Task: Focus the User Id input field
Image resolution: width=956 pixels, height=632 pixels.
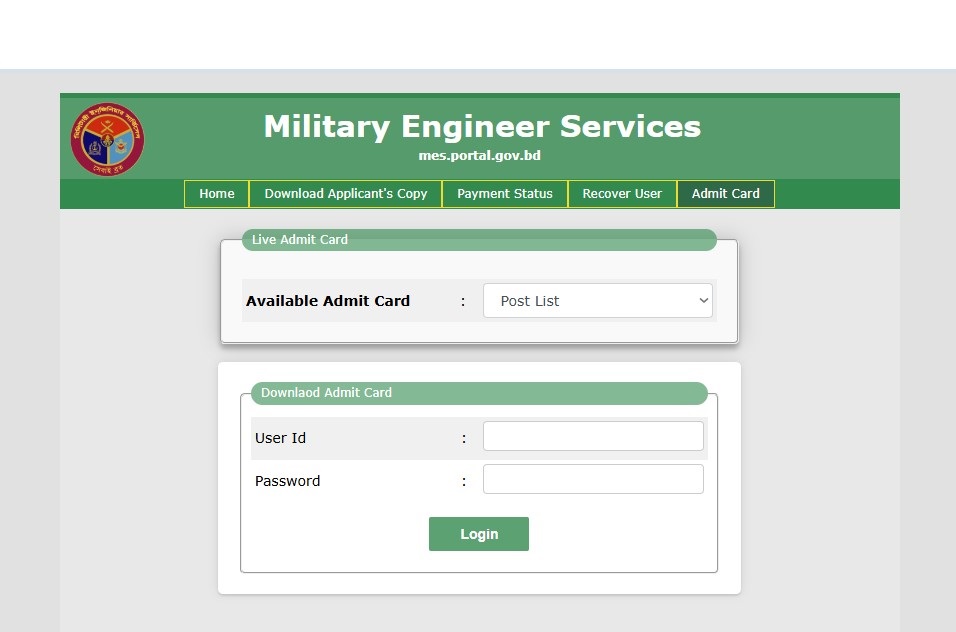Action: click(593, 436)
